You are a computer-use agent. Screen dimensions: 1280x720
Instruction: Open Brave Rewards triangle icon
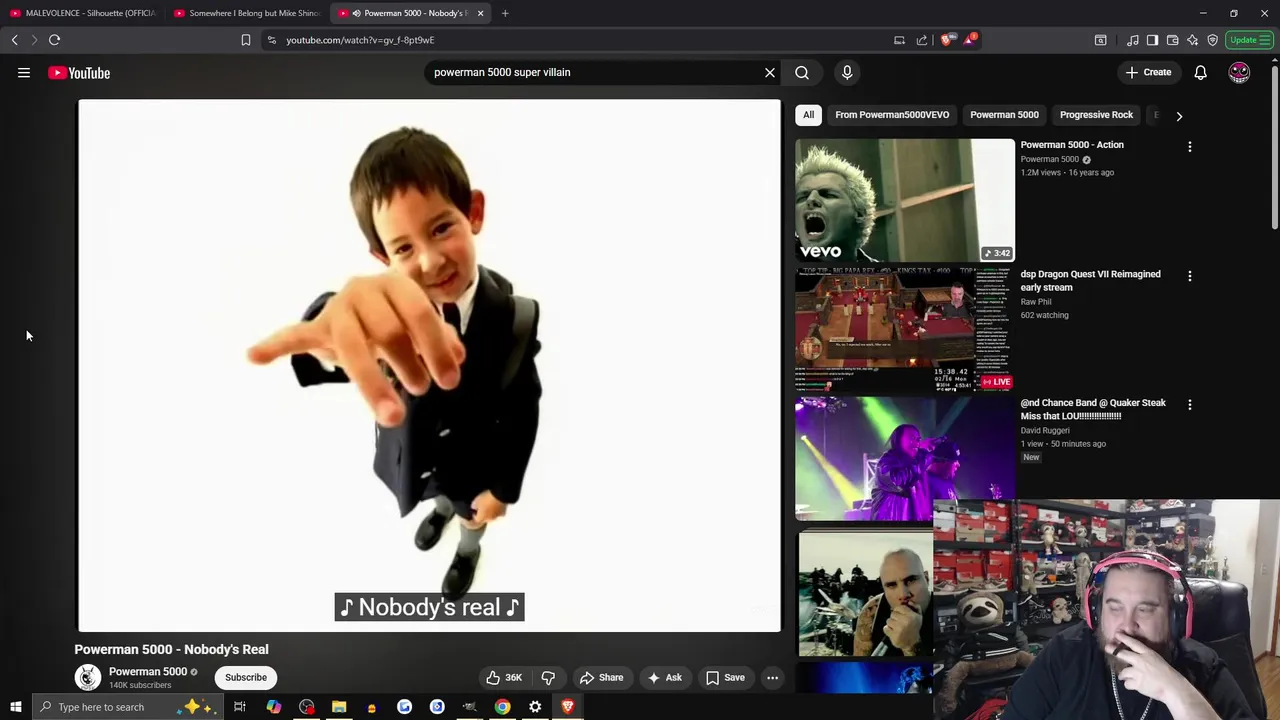pyautogui.click(x=969, y=39)
